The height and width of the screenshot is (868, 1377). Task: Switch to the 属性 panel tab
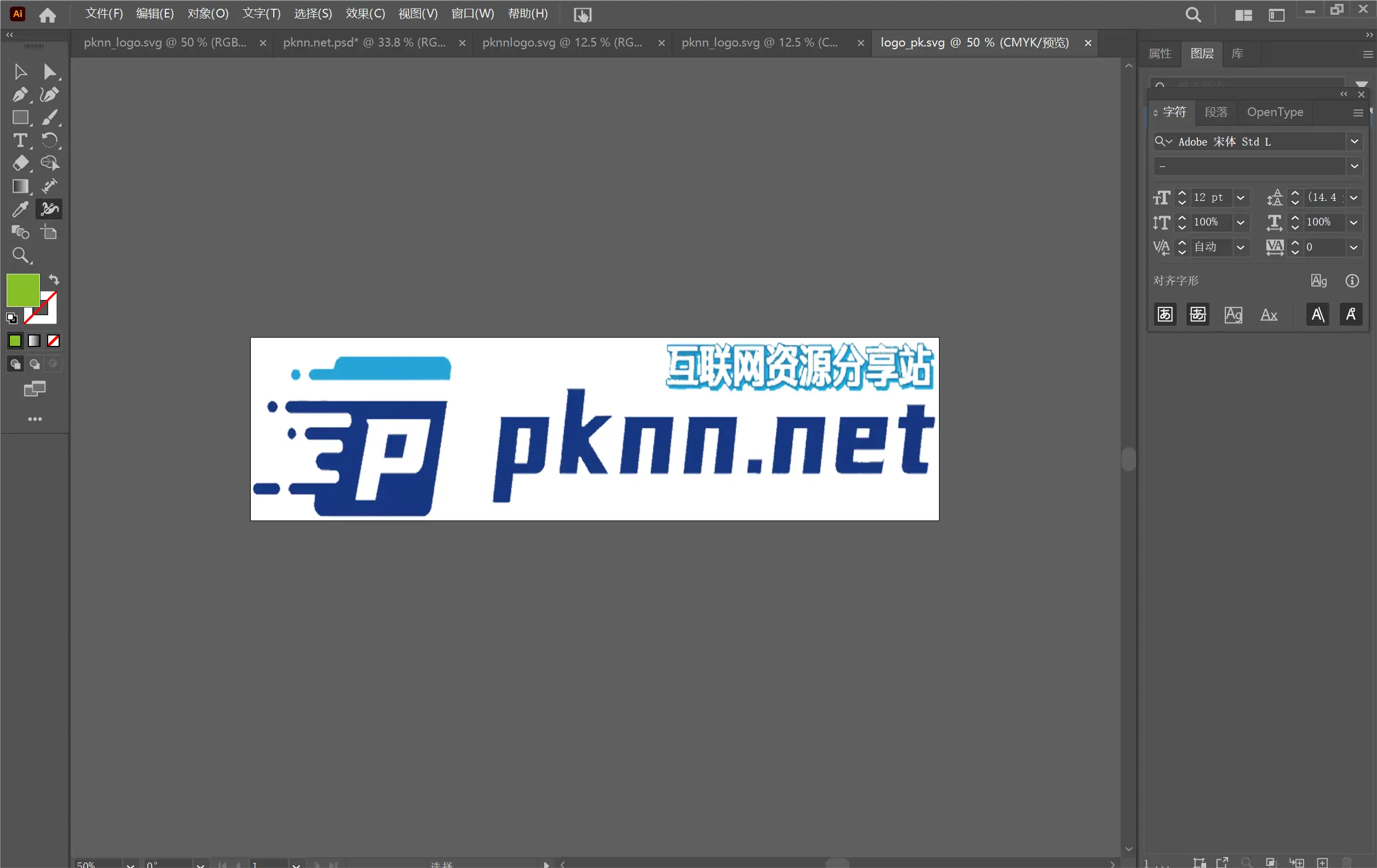[1160, 54]
